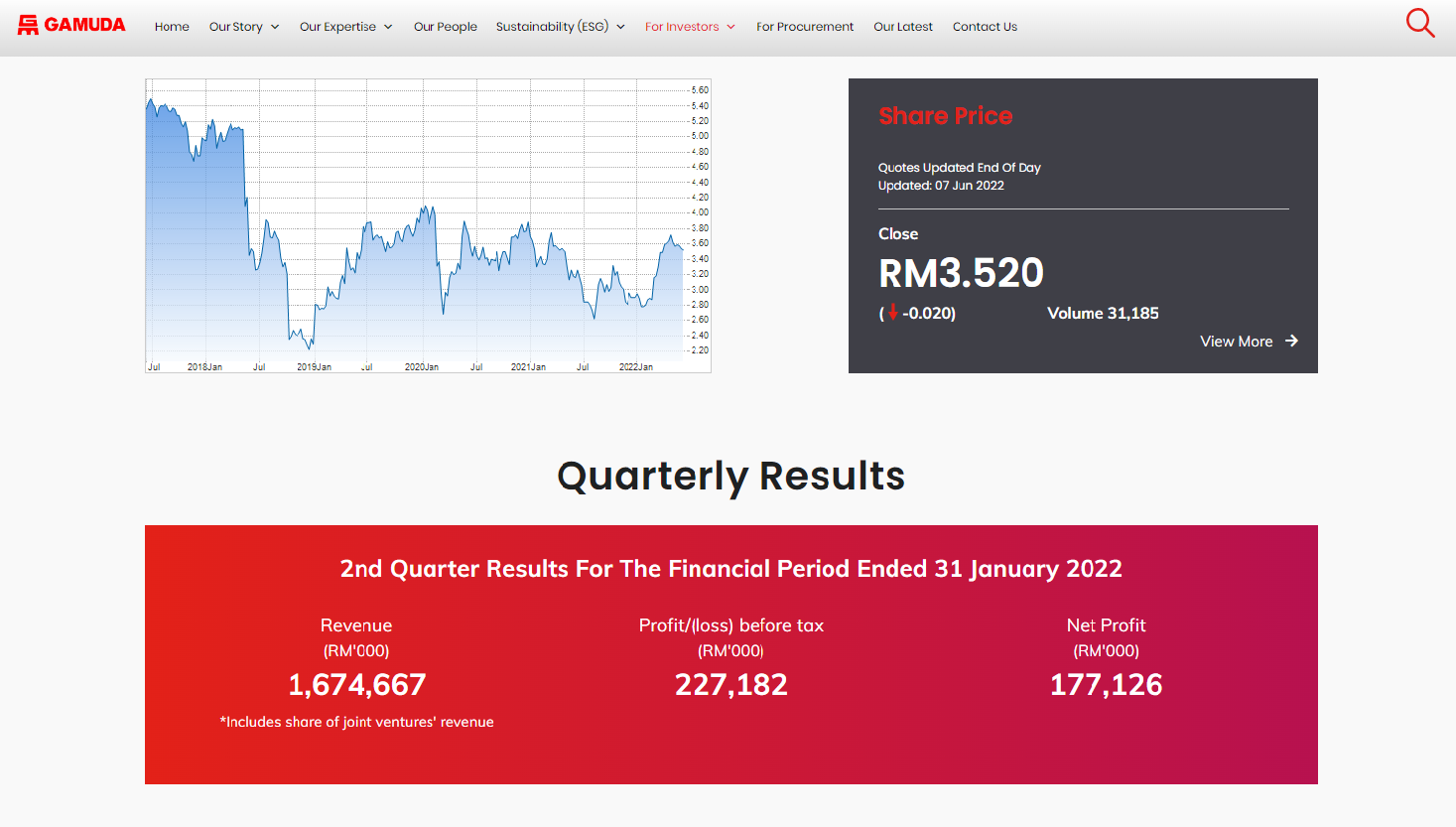Click the Updated: 07 Jun 2022 text

click(x=941, y=186)
